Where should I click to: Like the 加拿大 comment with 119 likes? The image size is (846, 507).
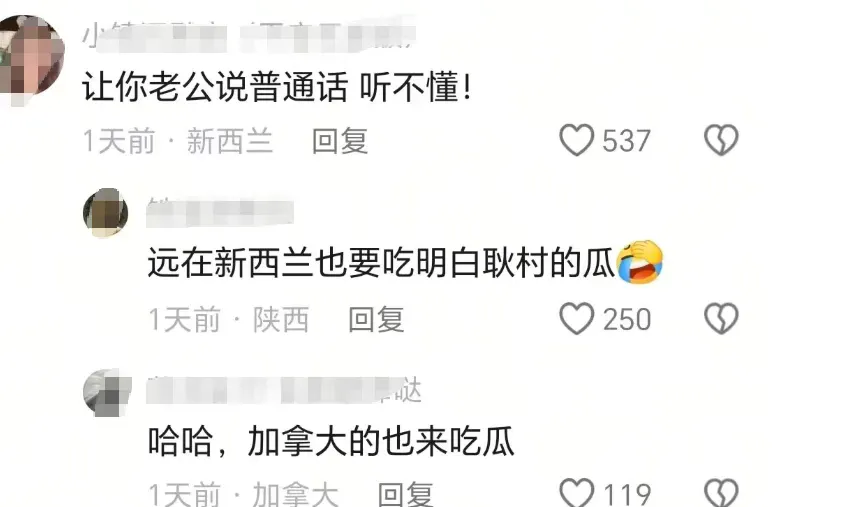[576, 492]
